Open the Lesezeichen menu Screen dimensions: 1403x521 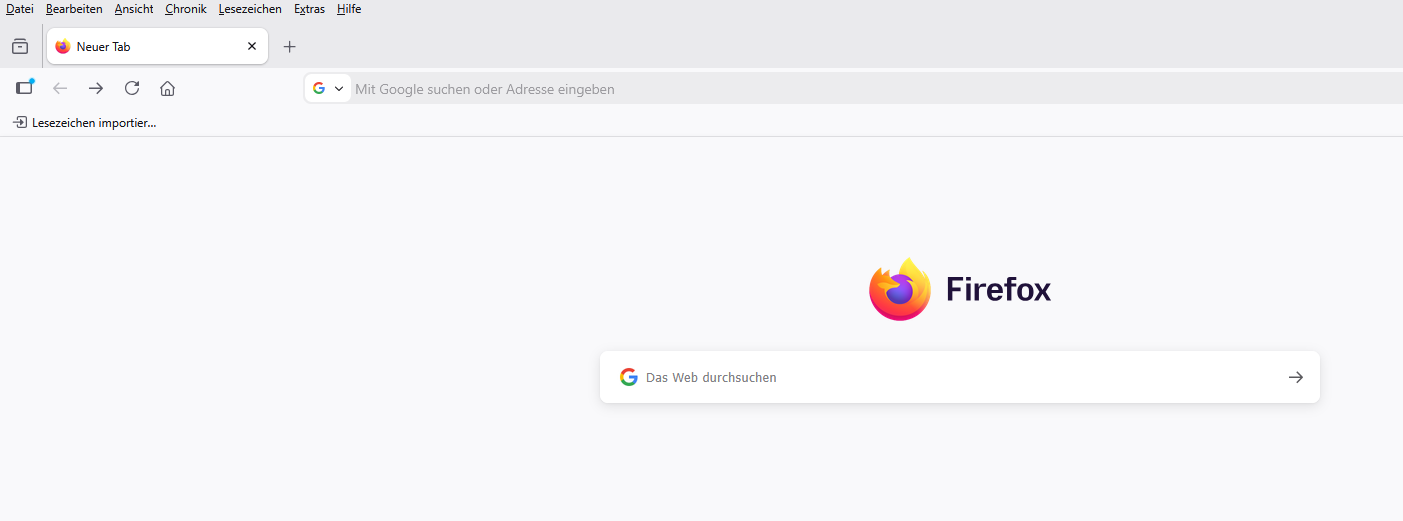pos(250,9)
